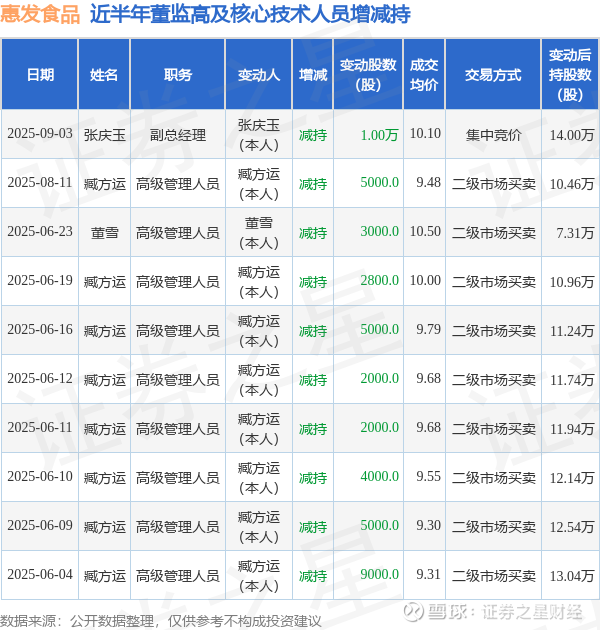
Task: Click the 10.46万 holdings cell
Action: tap(572, 184)
